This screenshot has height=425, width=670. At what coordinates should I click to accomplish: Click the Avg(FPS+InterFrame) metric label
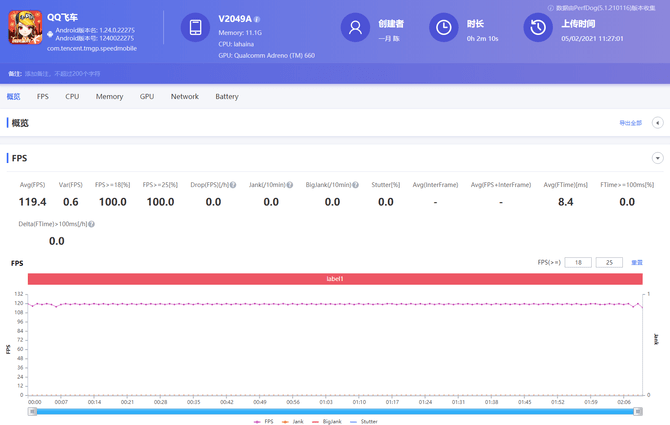[501, 185]
